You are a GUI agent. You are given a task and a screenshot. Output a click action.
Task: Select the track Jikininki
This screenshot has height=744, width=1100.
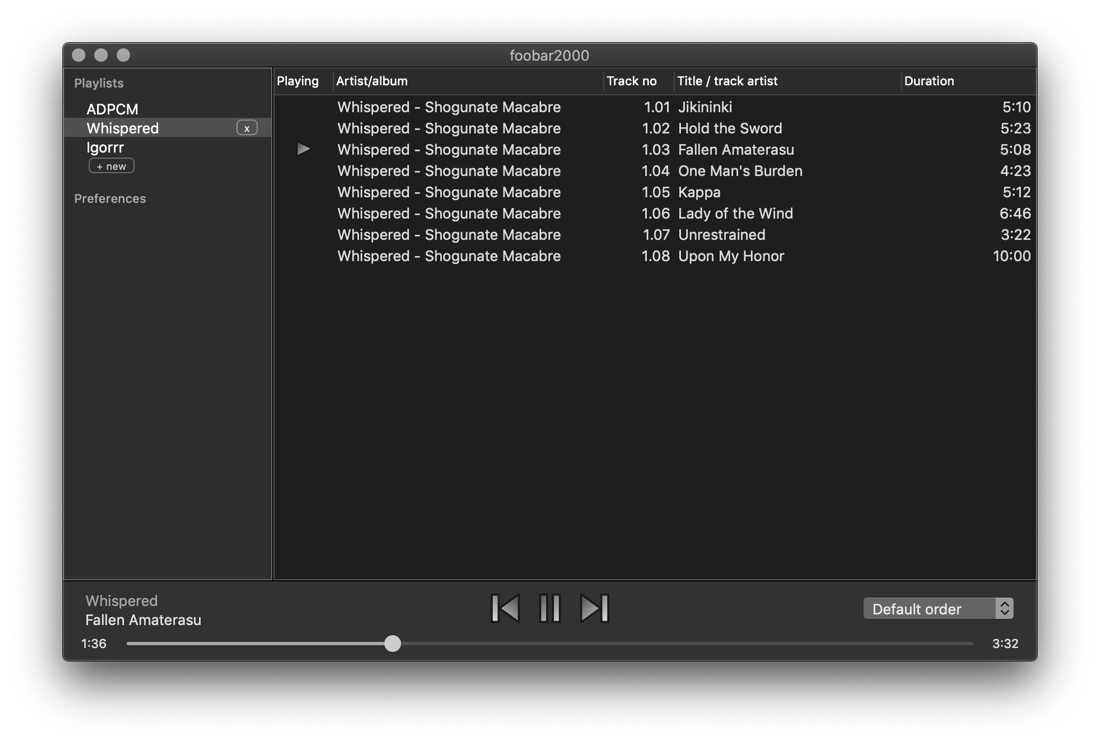pos(705,107)
